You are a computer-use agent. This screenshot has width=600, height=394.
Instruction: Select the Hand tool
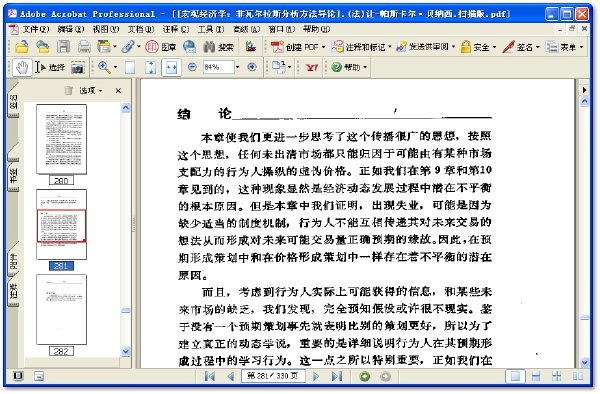pyautogui.click(x=22, y=68)
